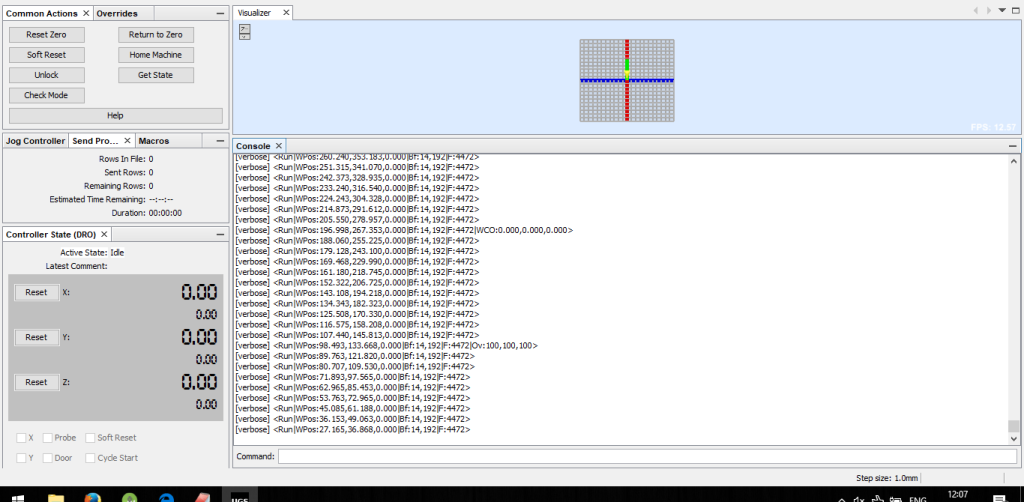Minimize the Common Actions panel
This screenshot has width=1024, height=502.
click(x=221, y=13)
